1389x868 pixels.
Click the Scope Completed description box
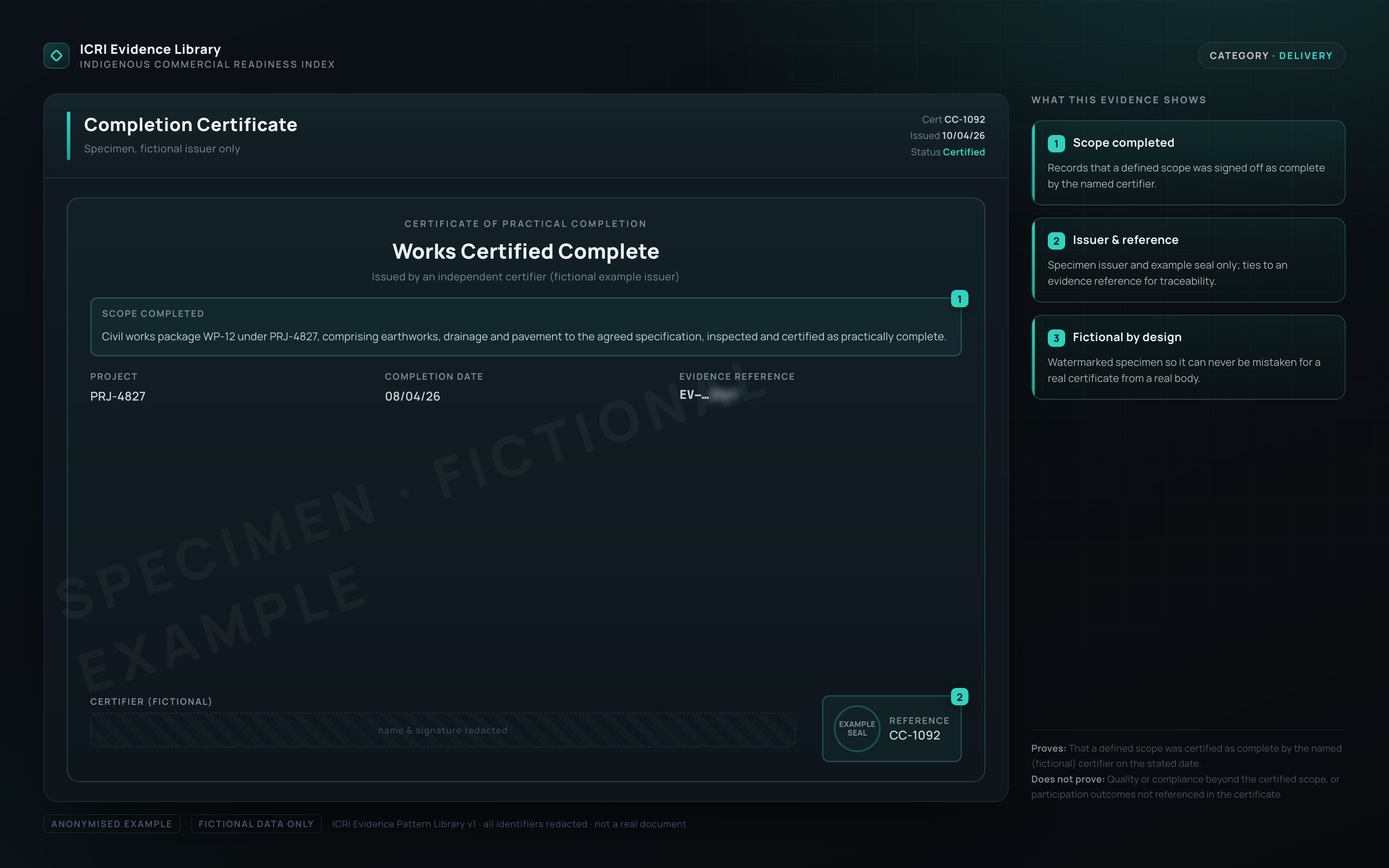(526, 327)
